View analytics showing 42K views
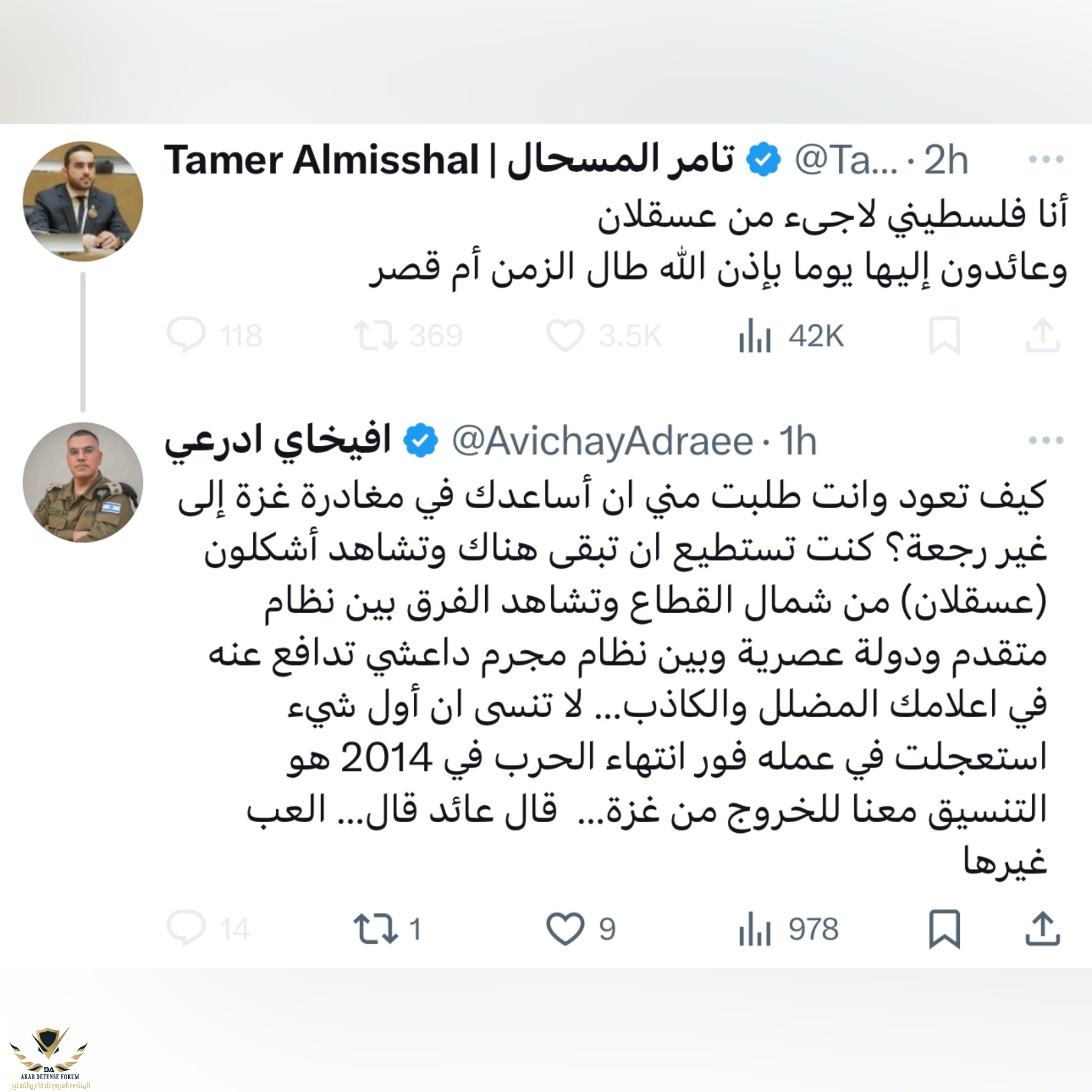The height and width of the screenshot is (1092, 1092). tap(754, 336)
